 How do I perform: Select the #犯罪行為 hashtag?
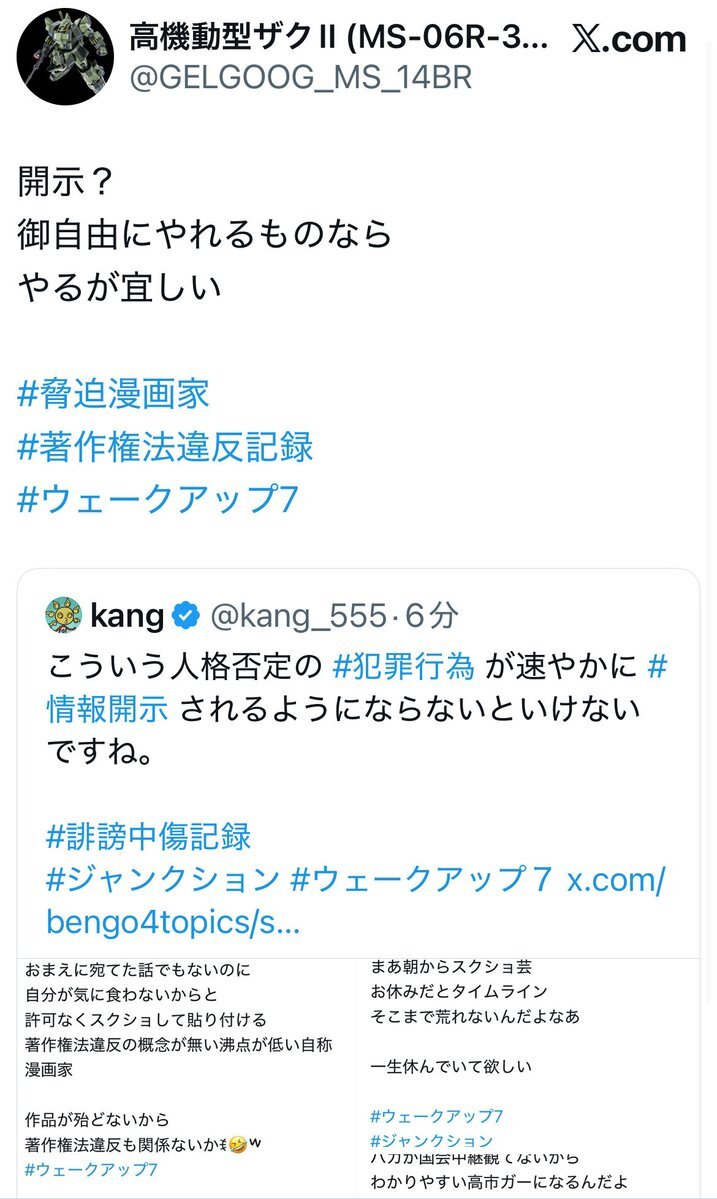pyautogui.click(x=409, y=665)
